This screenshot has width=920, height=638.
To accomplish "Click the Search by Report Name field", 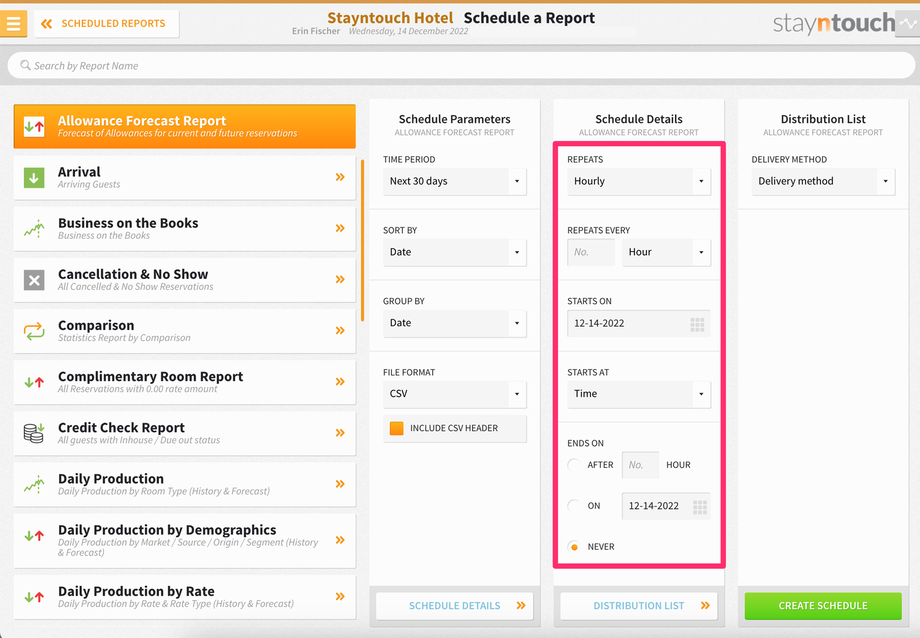I will [x=461, y=65].
